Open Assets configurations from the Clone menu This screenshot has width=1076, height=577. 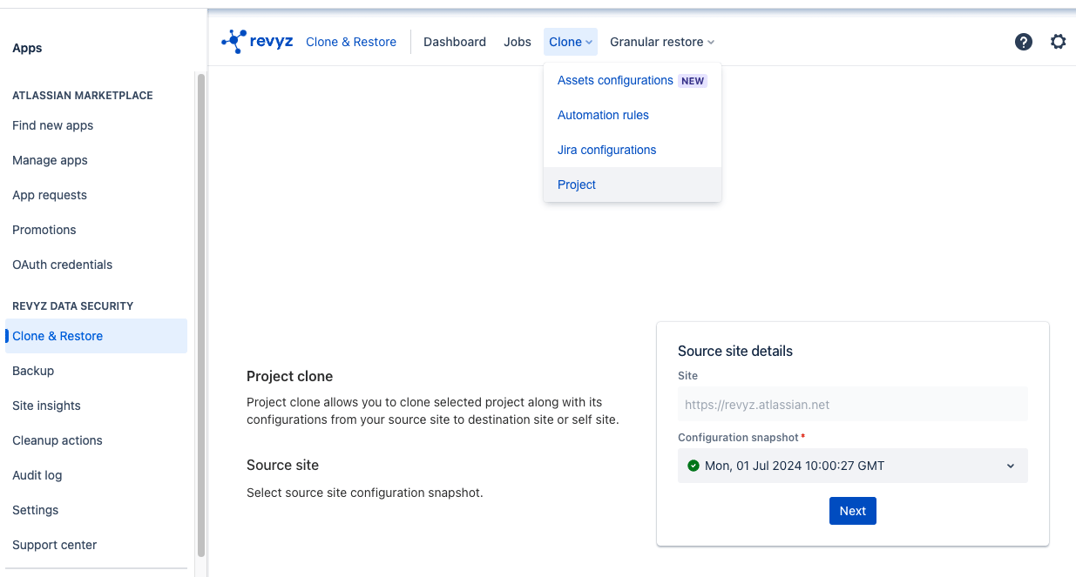615,80
